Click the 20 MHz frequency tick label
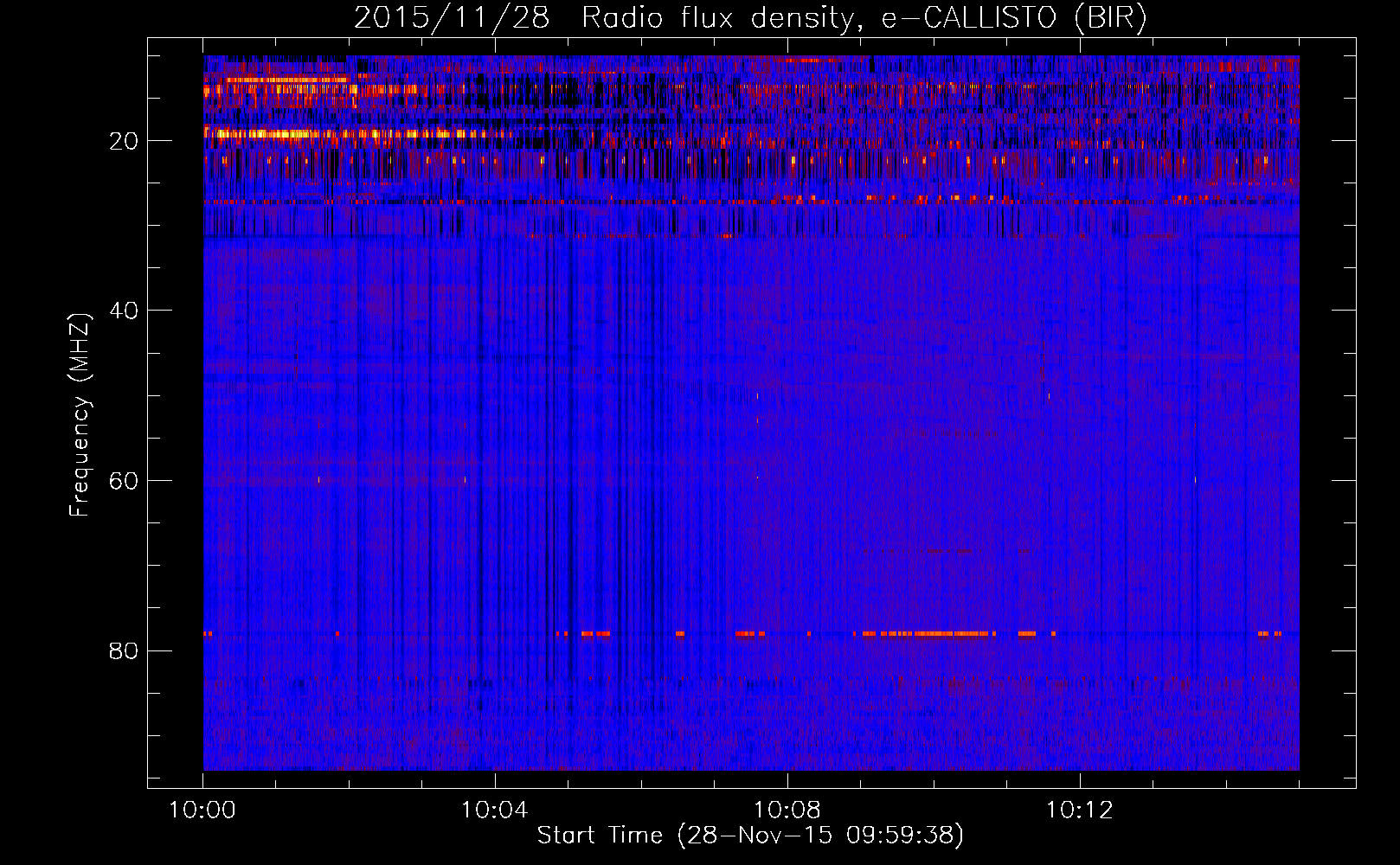Image resolution: width=1400 pixels, height=865 pixels. pos(124,141)
